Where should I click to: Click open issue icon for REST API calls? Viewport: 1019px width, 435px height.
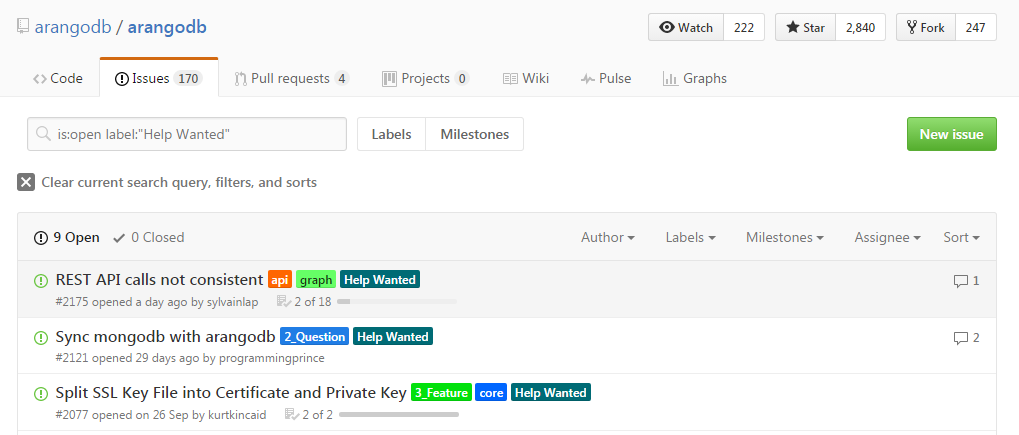[40, 281]
